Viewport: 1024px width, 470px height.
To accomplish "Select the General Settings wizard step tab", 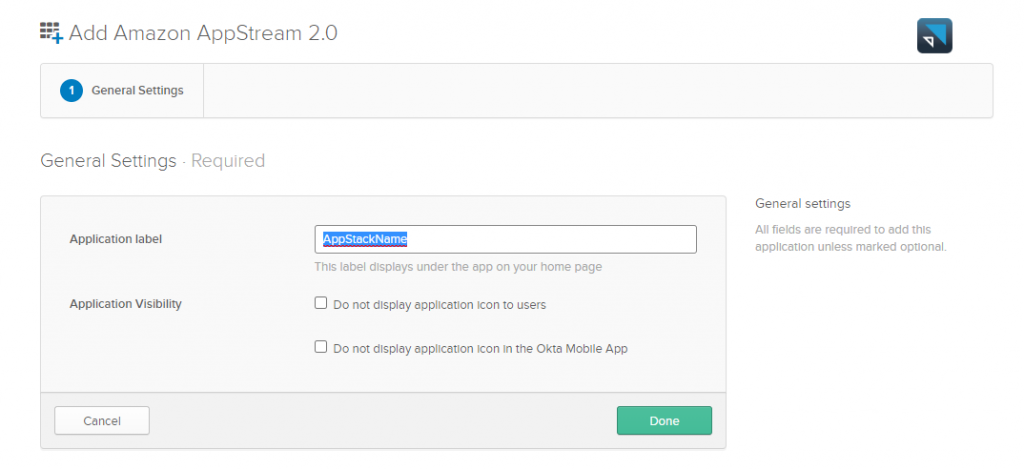I will pos(122,91).
